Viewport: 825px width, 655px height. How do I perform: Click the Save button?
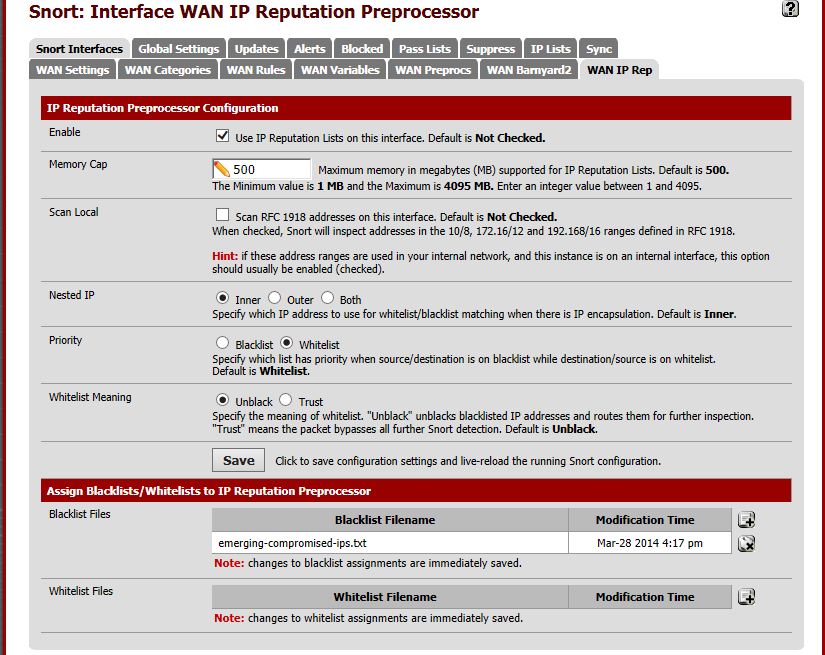tap(238, 460)
